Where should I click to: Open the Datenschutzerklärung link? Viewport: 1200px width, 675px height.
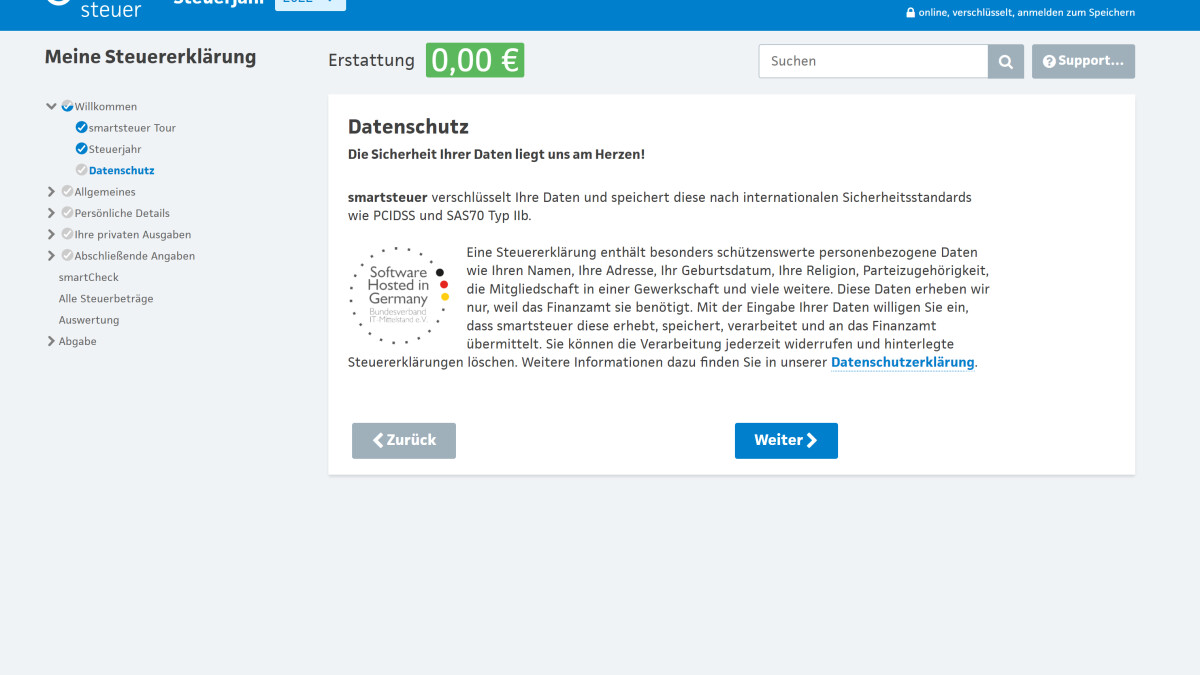click(x=902, y=362)
